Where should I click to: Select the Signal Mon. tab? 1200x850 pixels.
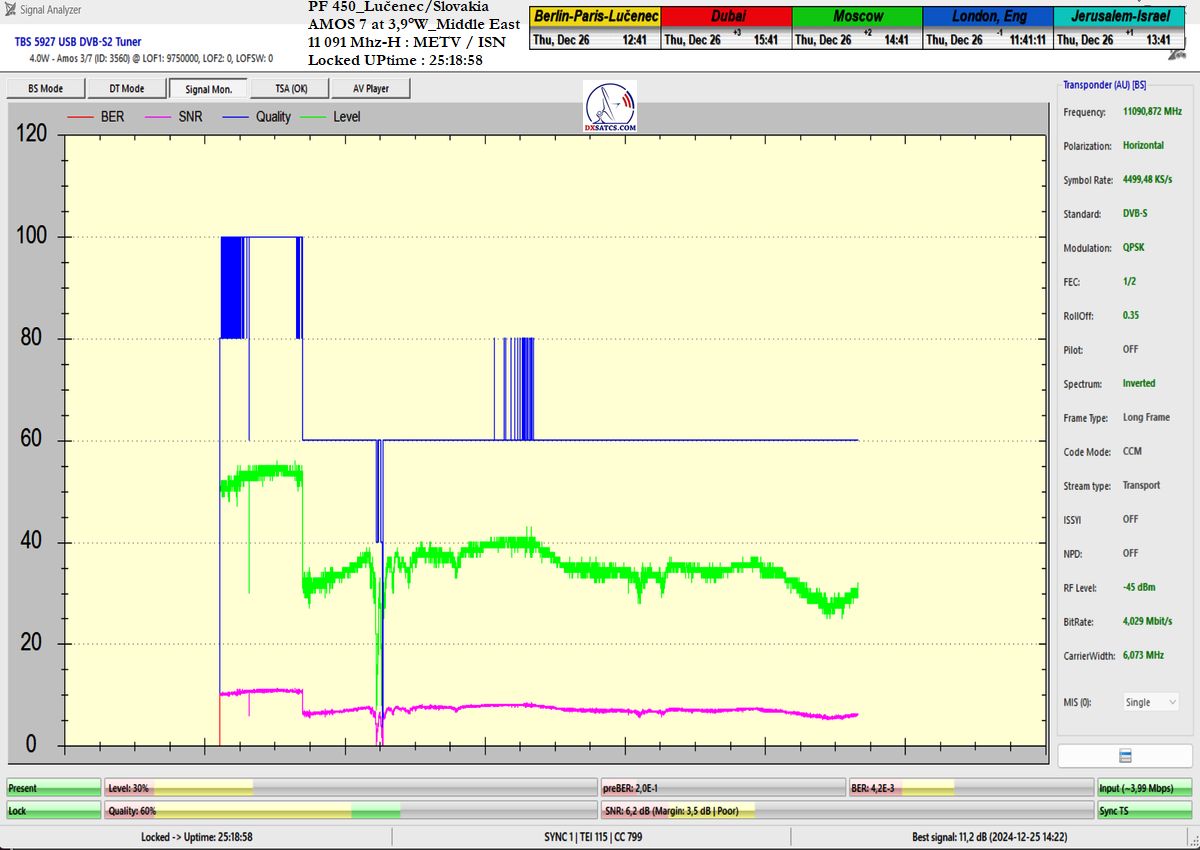(x=208, y=89)
